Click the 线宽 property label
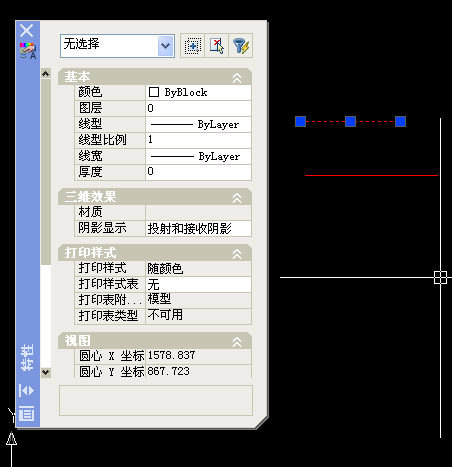452x467 pixels. [x=90, y=156]
